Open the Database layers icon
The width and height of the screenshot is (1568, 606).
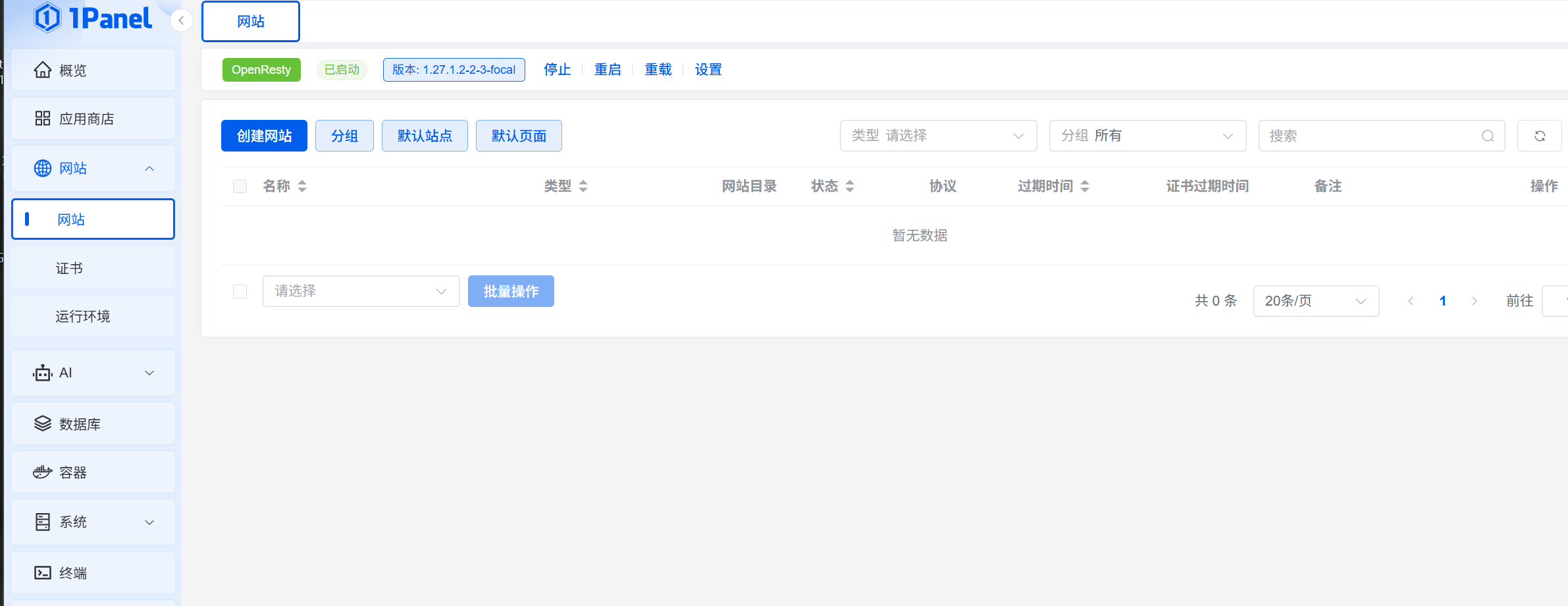43,424
